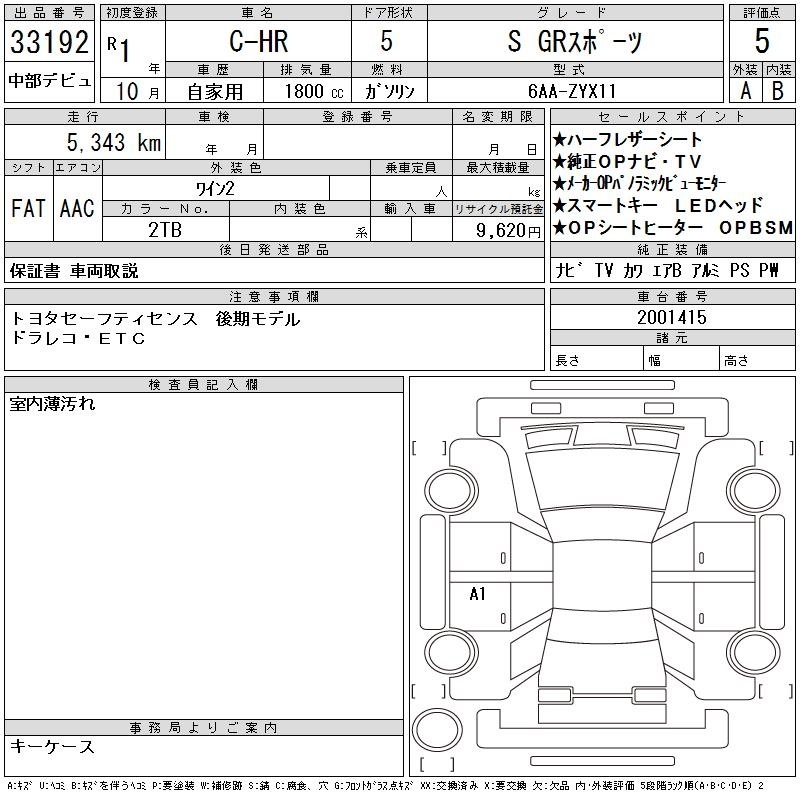800x800 pixels.
Task: Click the 幅 dimension field
Action: 682,358
